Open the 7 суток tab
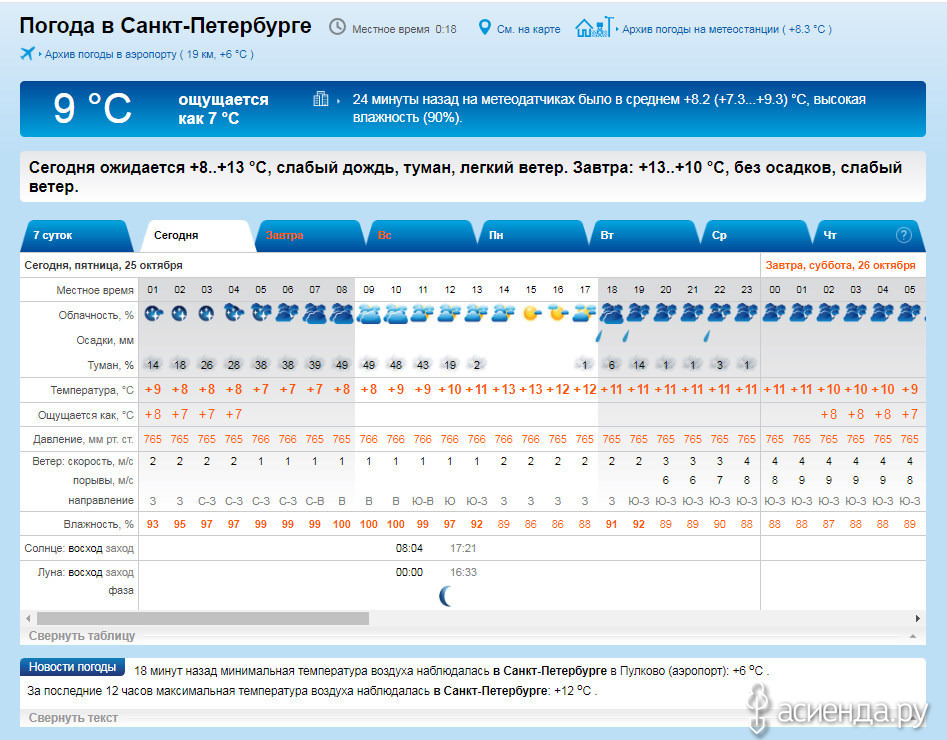 point(77,236)
